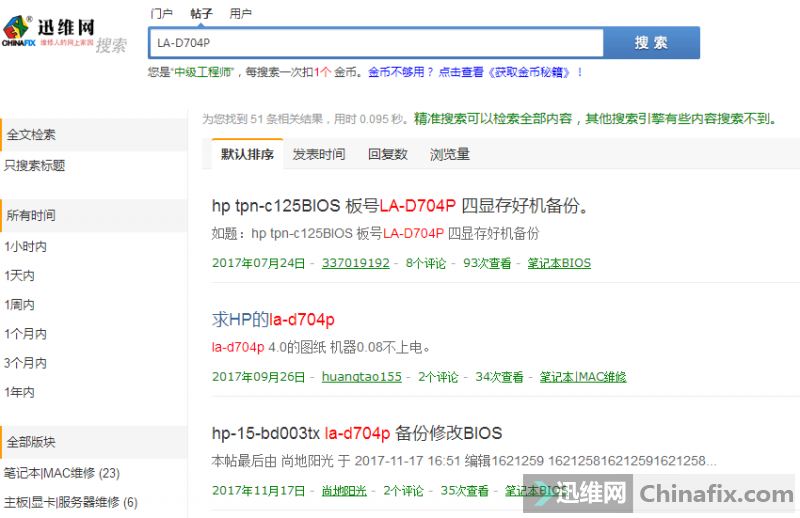Select the 为您找到 51 条相关结果 text

263,119
